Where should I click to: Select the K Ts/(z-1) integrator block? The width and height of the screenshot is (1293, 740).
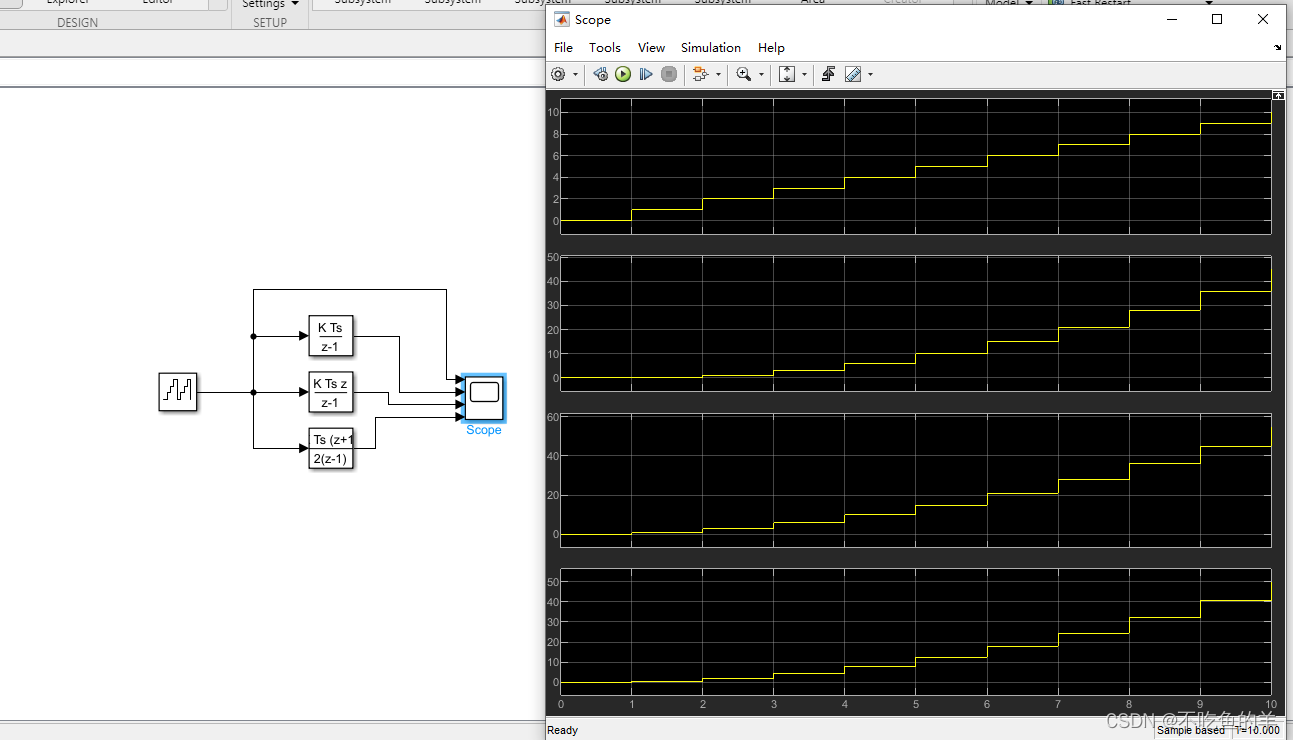click(x=330, y=336)
